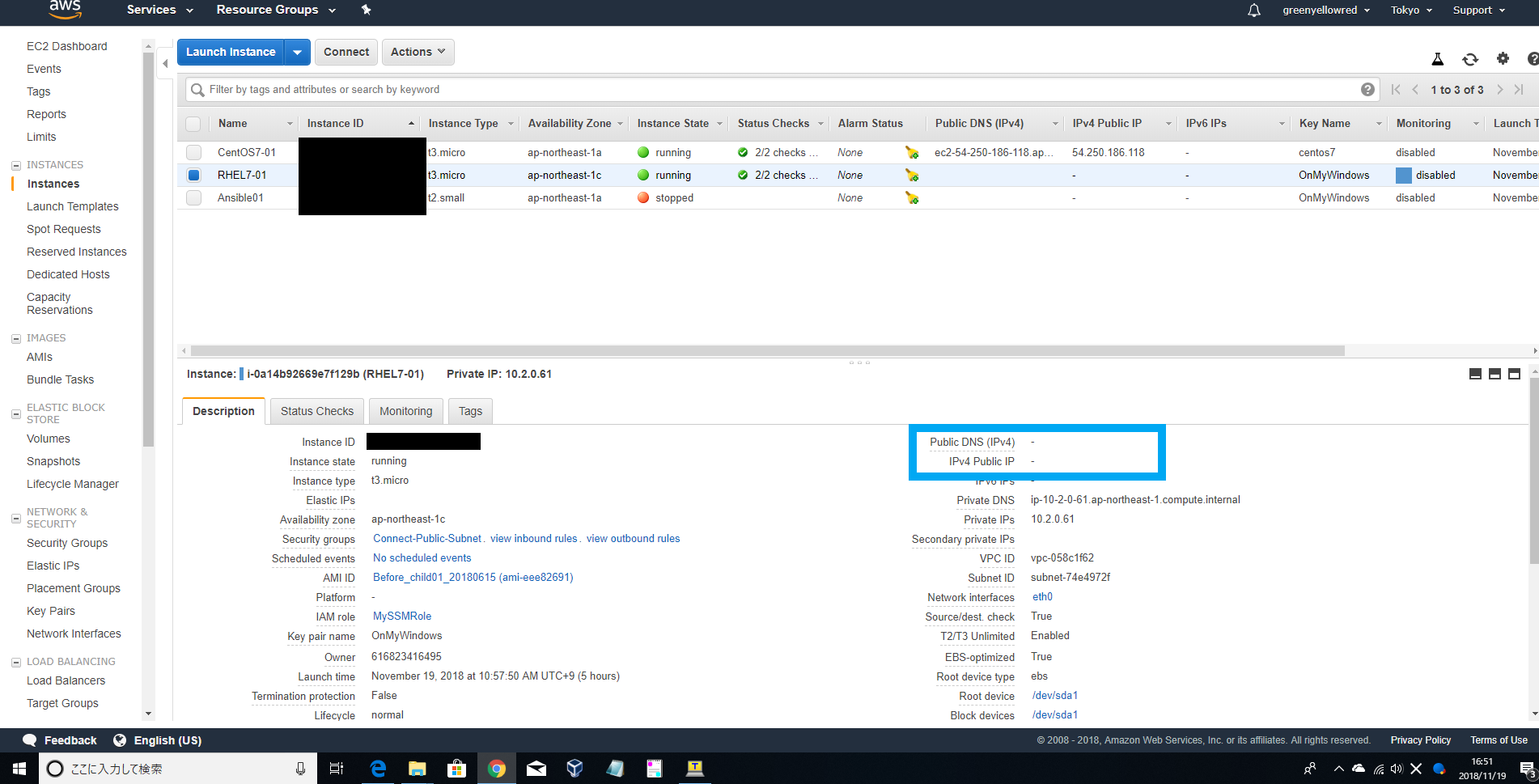Viewport: 1539px width, 784px height.
Task: Open the view inbound rules link
Action: 532,538
